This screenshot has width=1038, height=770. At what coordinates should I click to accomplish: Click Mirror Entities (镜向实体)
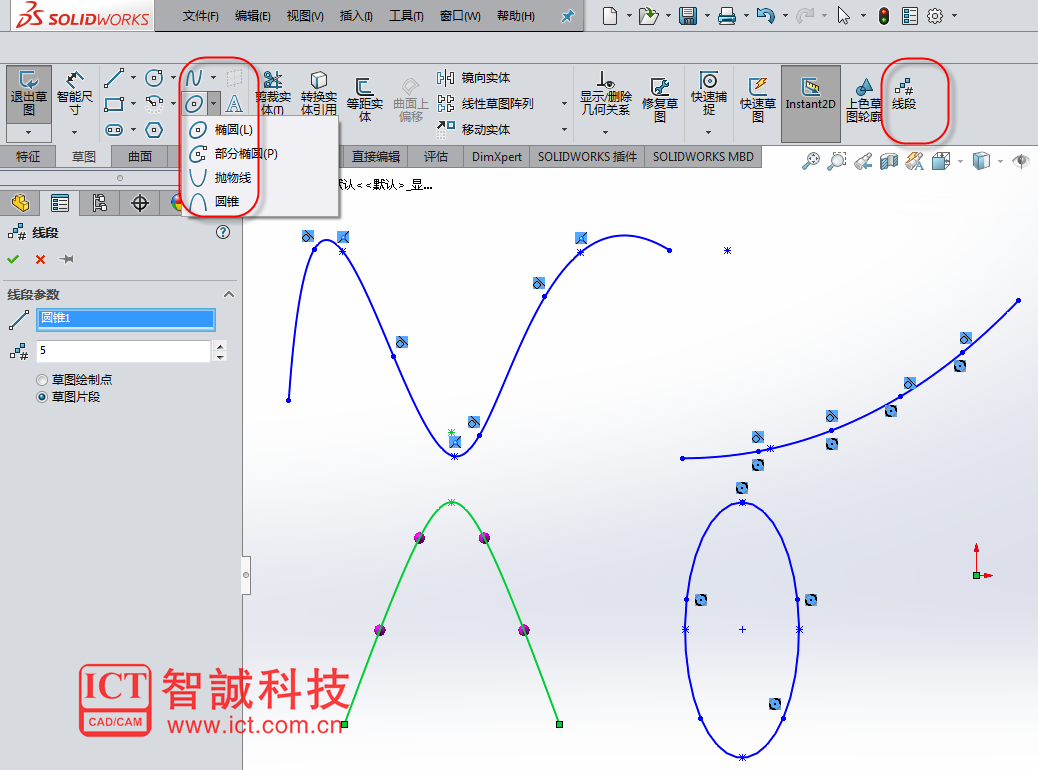473,78
